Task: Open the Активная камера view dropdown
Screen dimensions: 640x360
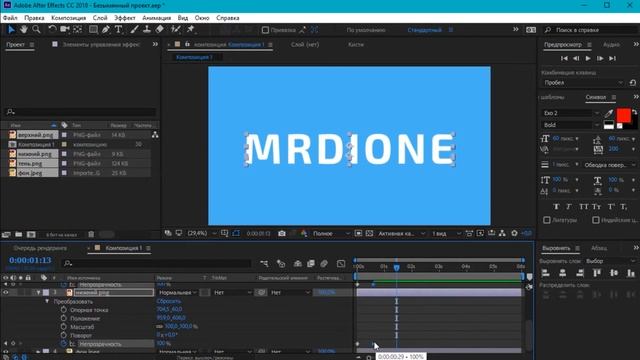Action: [401, 233]
